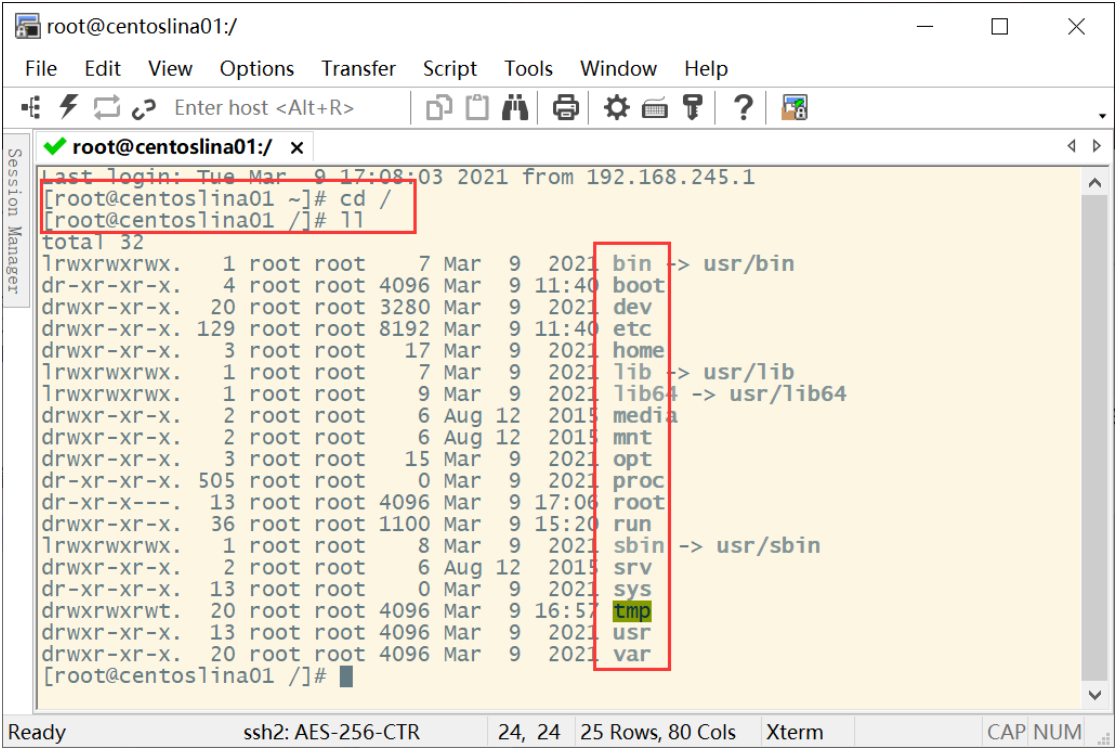Click the highlighted tmp directory name
The width and height of the screenshot is (1116, 749).
[x=632, y=611]
